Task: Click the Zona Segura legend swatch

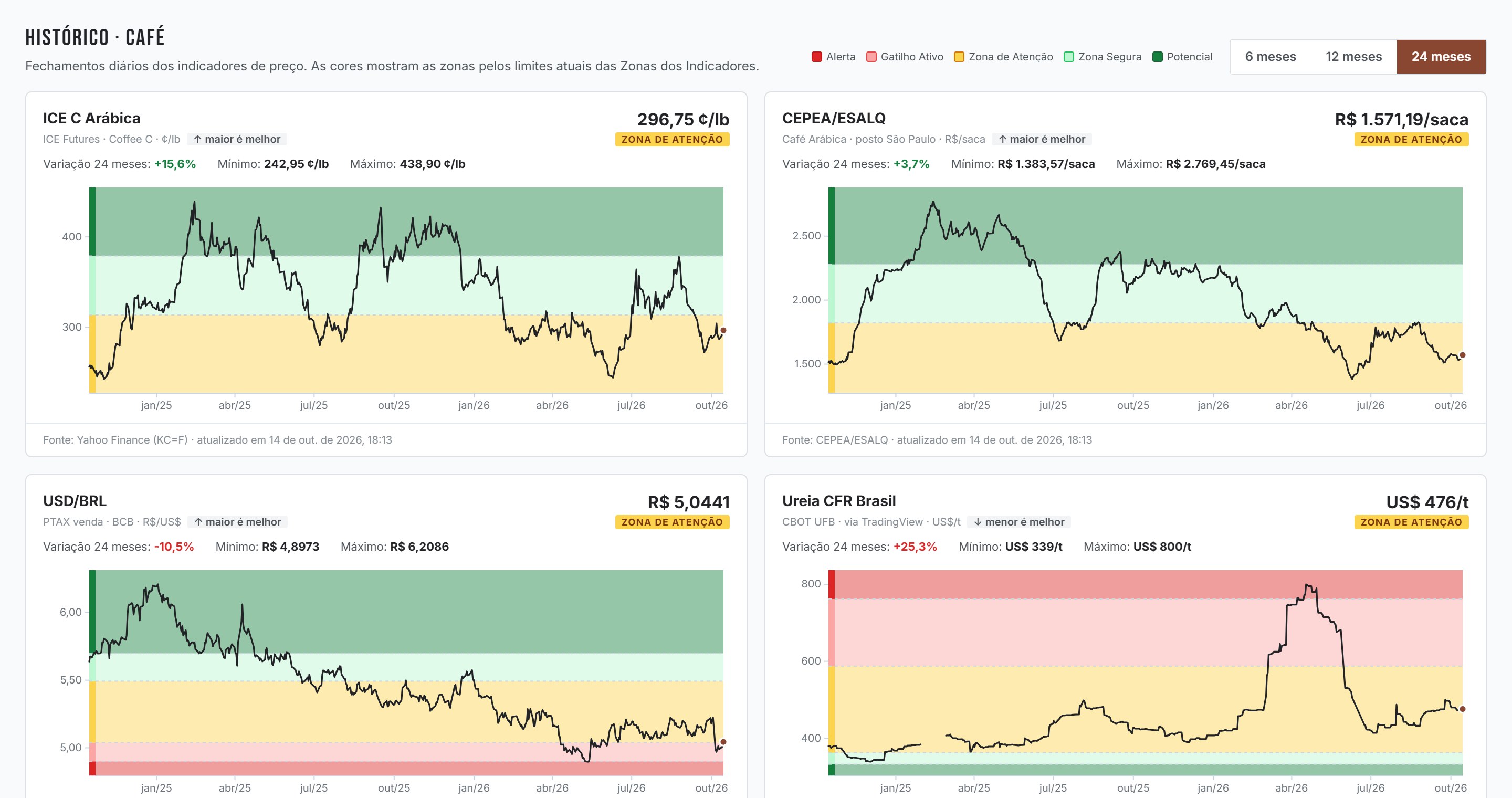Action: [x=1069, y=57]
